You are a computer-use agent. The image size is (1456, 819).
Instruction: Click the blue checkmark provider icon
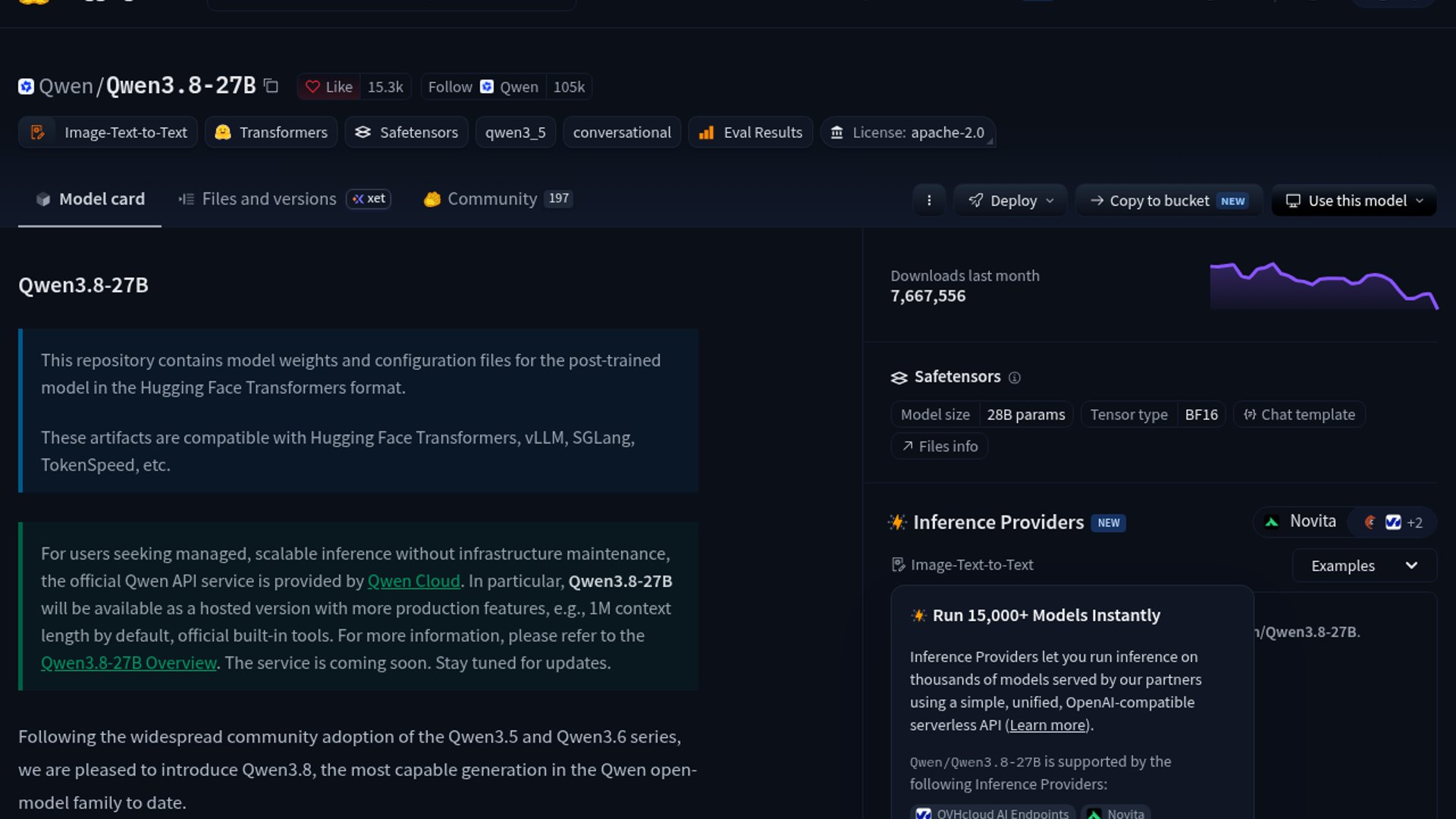pyautogui.click(x=1393, y=522)
